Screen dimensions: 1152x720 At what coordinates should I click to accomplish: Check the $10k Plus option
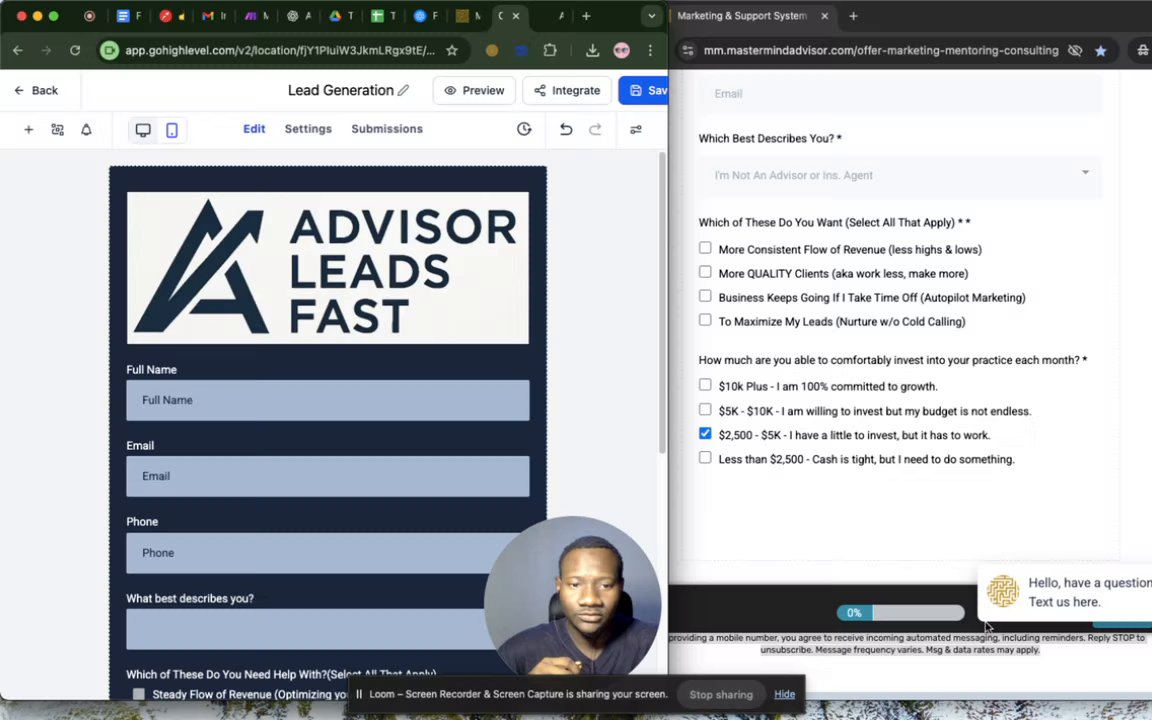pyautogui.click(x=705, y=385)
